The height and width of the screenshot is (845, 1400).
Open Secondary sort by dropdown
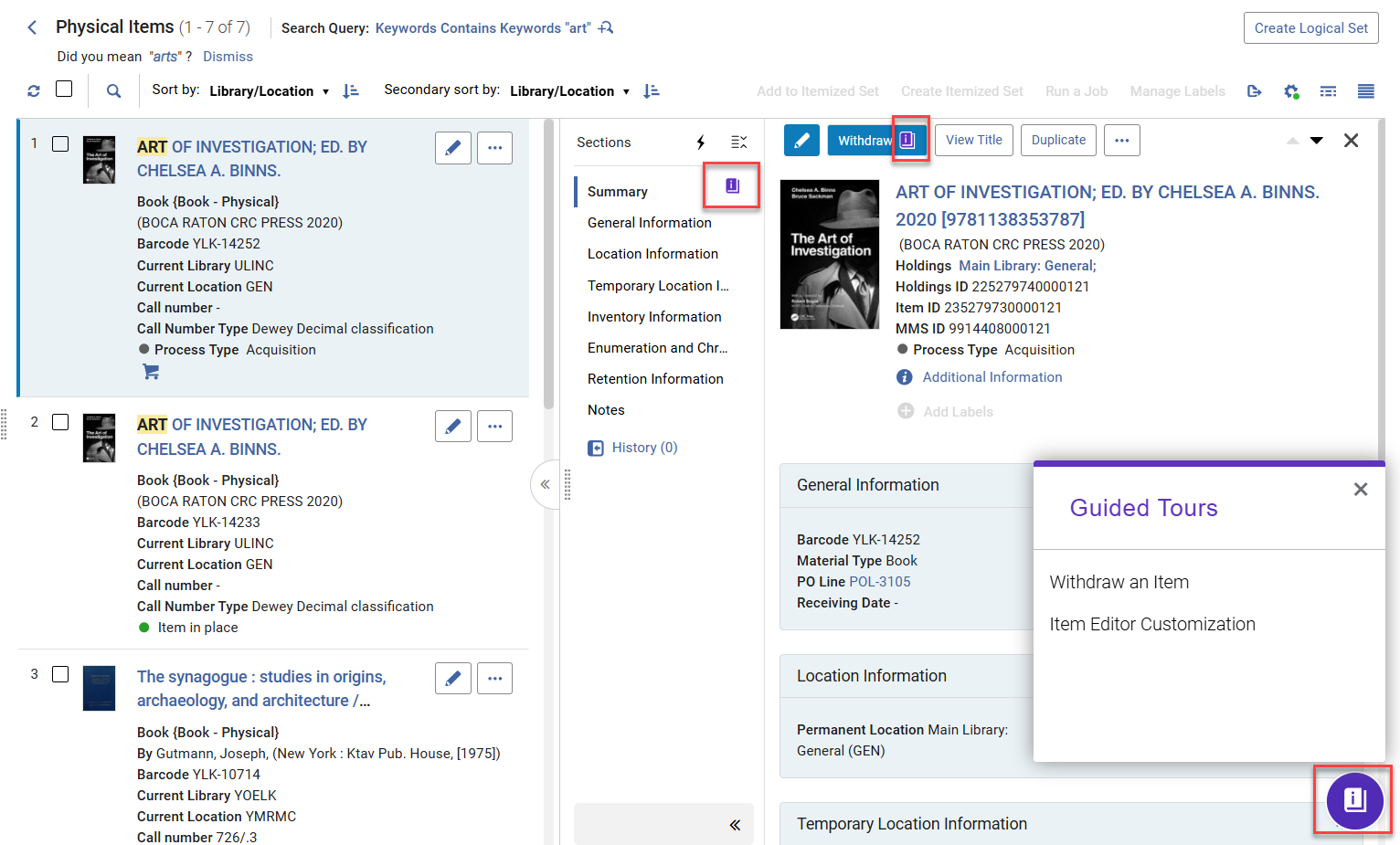click(x=570, y=91)
